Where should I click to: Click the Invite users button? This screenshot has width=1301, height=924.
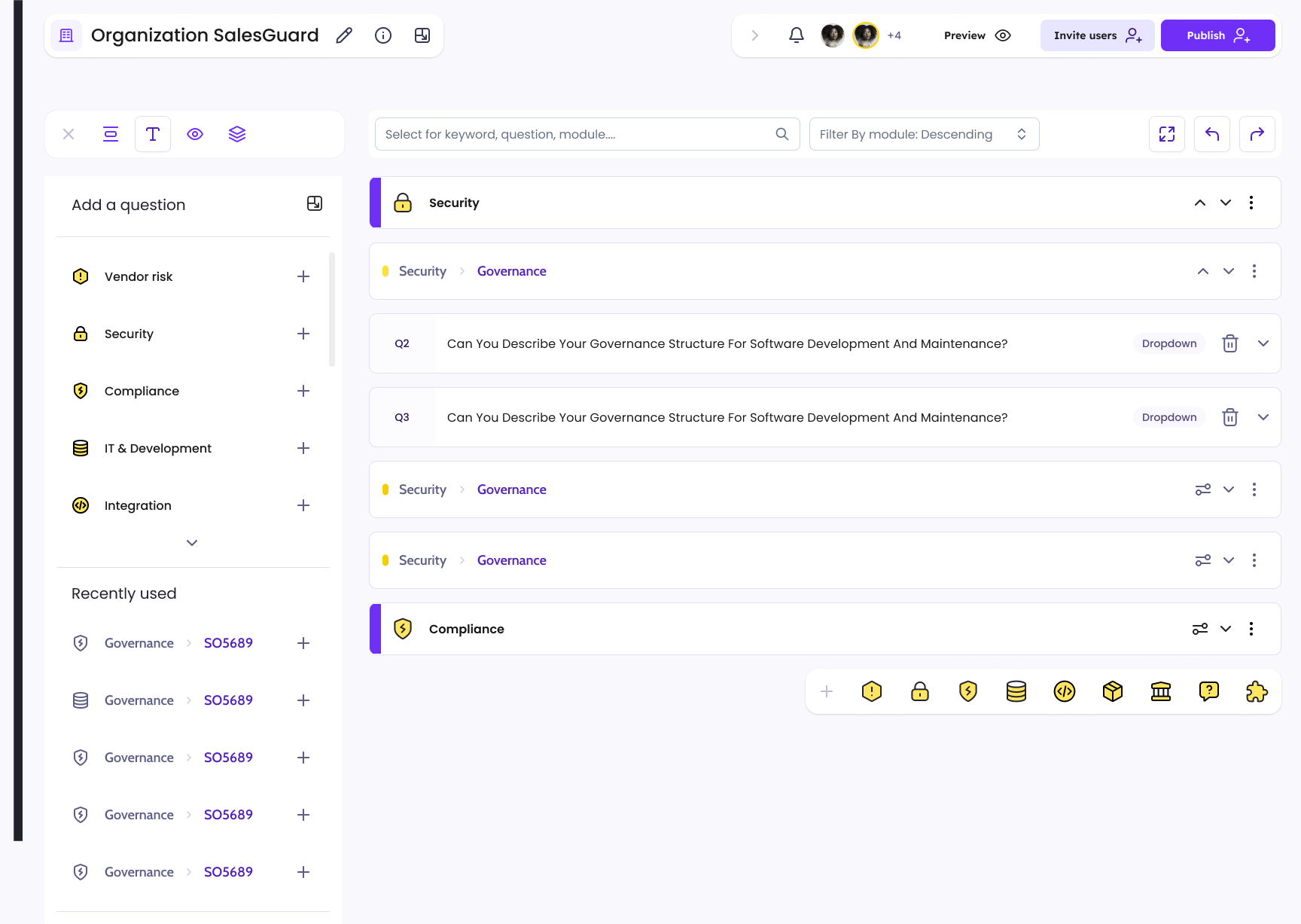pos(1096,35)
